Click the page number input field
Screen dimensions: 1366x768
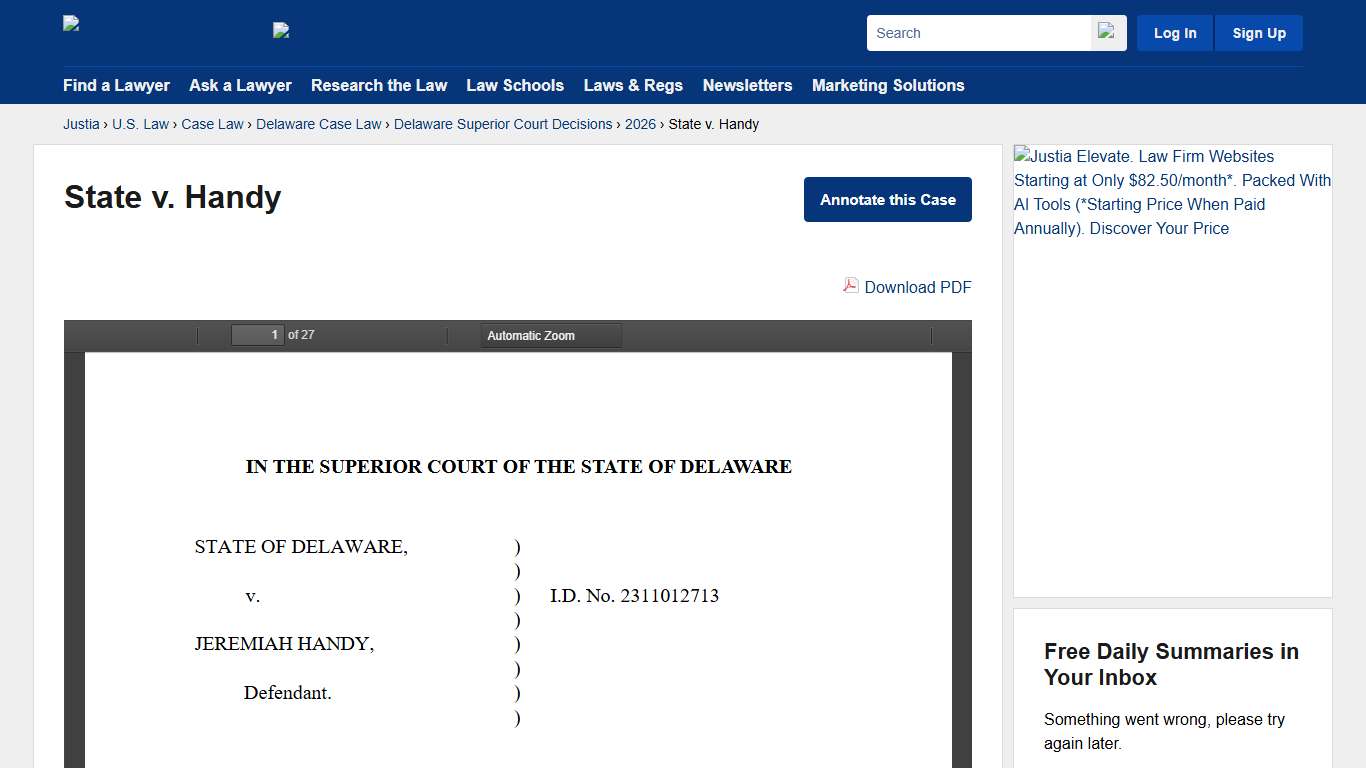point(257,334)
